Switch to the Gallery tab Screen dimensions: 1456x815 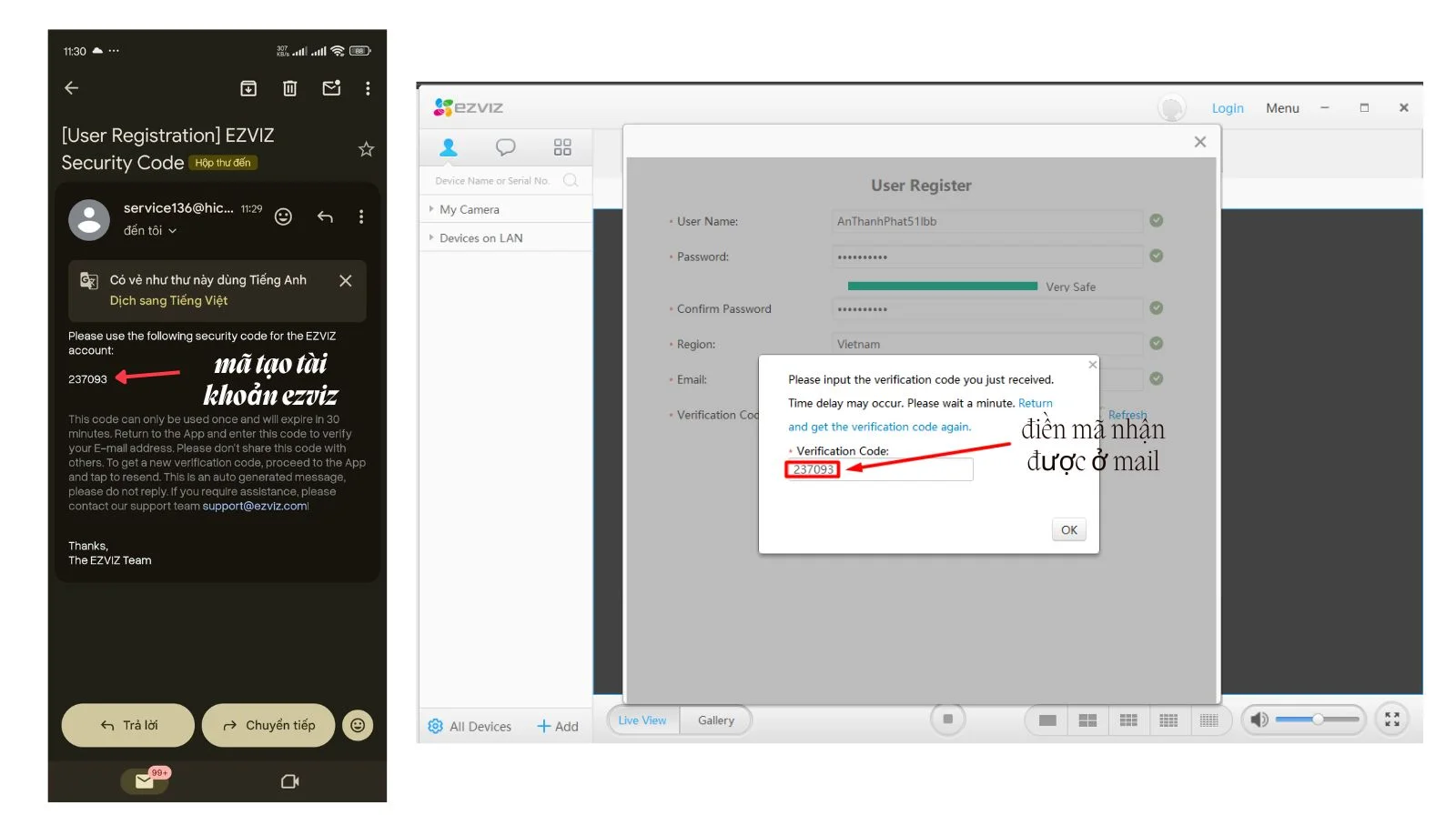(x=715, y=720)
